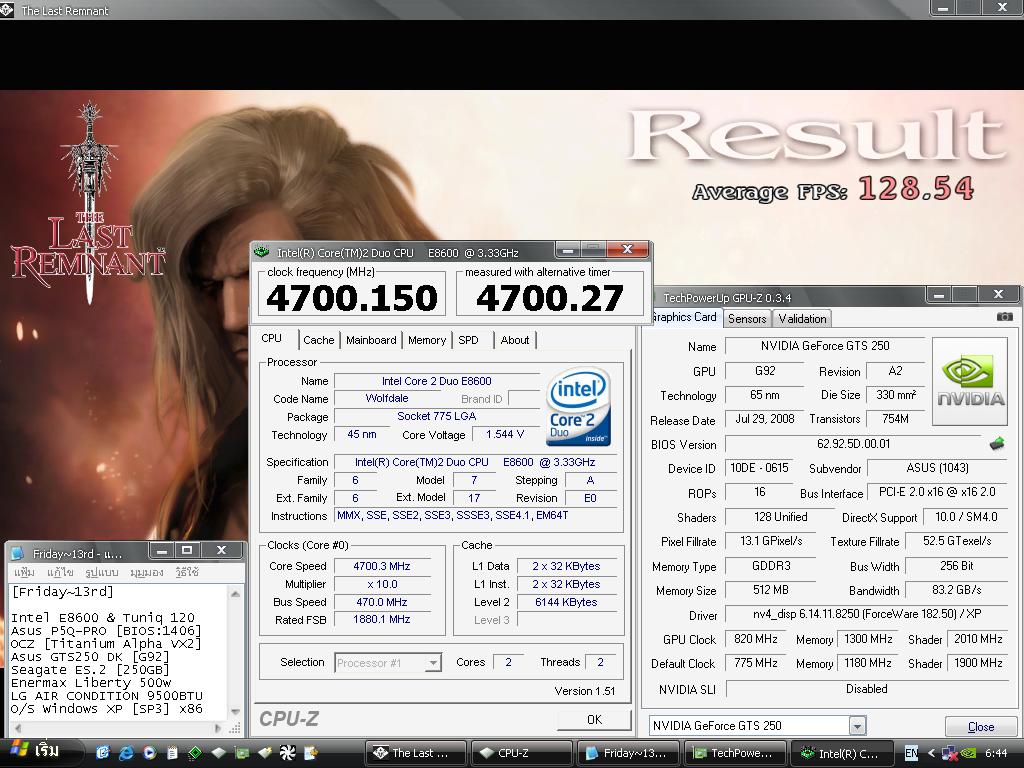Open the NVIDIA GeForce GTS 250 card dropdown
Image resolution: width=1024 pixels, height=768 pixels.
click(x=857, y=726)
